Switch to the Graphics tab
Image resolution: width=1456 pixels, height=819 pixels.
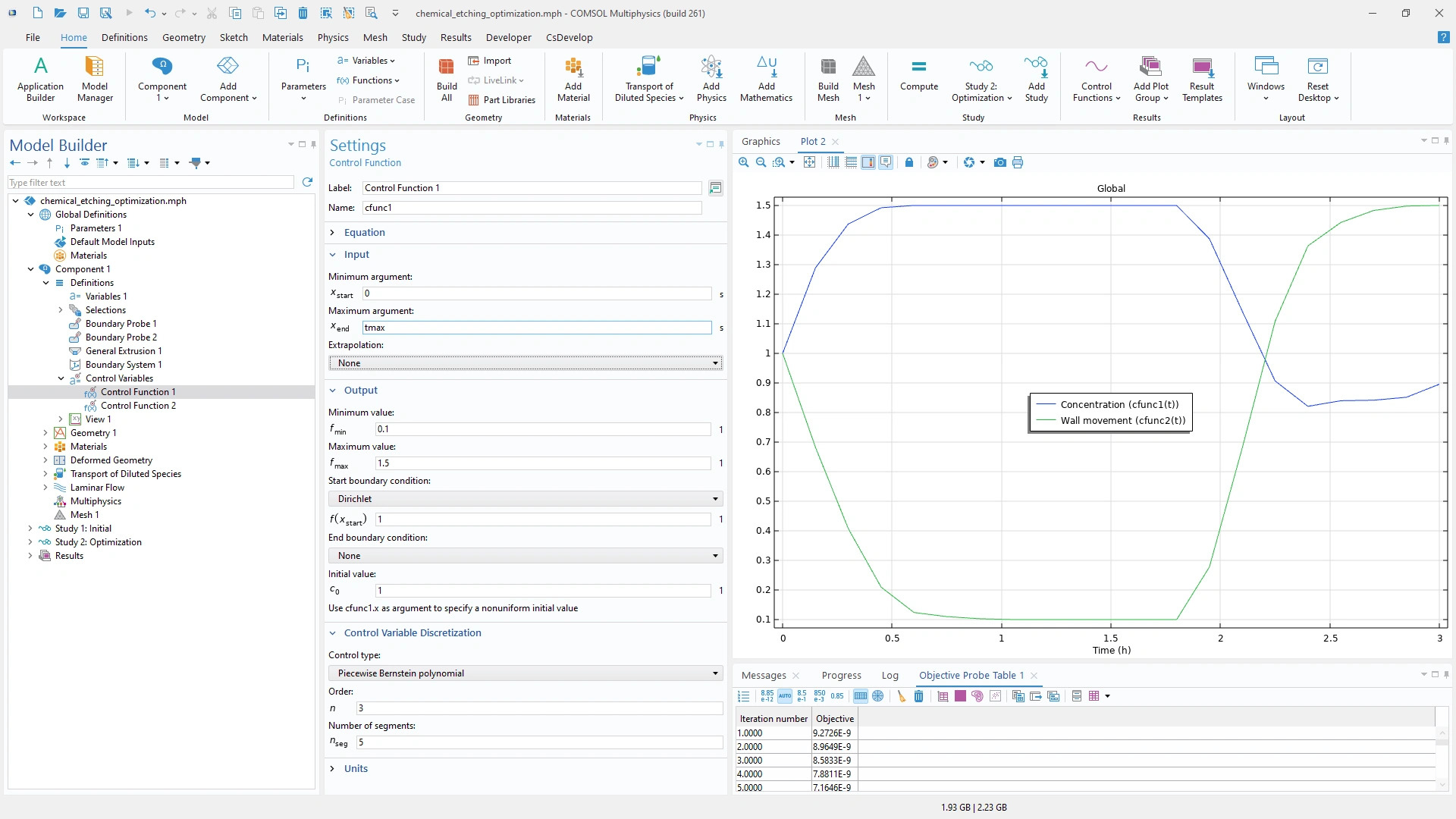pos(760,142)
